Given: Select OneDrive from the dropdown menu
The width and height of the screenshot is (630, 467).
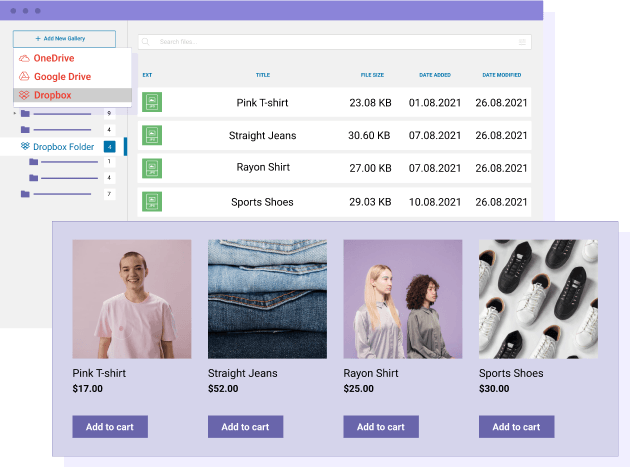Looking at the screenshot, I should tap(73, 58).
